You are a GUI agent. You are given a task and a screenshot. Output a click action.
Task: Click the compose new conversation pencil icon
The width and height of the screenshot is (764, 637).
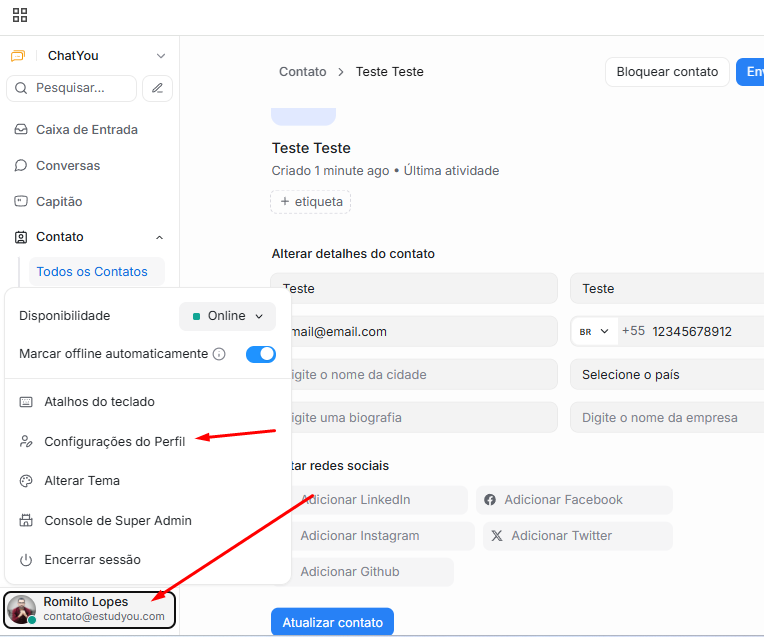pyautogui.click(x=157, y=88)
